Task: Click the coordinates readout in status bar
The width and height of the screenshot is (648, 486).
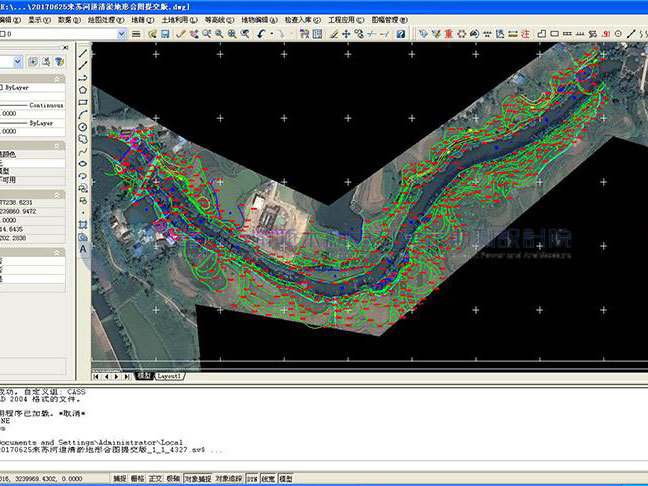Action: [x=41, y=478]
